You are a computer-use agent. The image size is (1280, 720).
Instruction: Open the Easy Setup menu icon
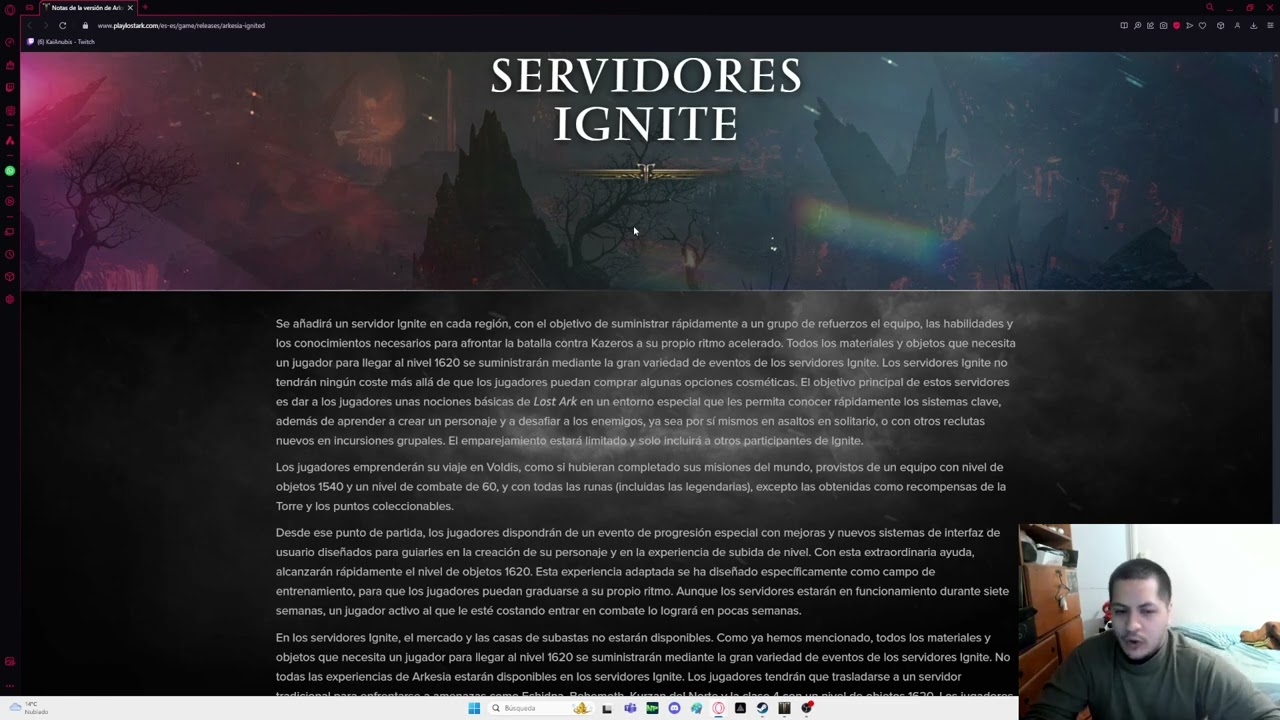pos(1270,25)
